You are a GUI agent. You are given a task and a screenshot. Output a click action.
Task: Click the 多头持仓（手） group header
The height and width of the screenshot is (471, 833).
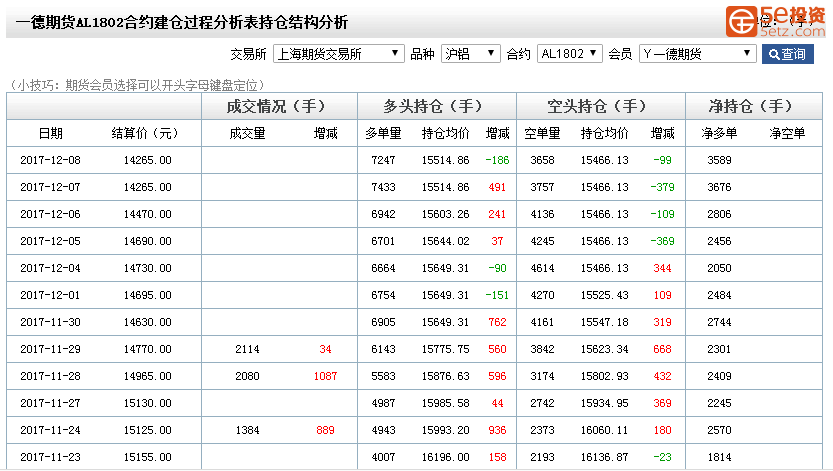tap(433, 106)
